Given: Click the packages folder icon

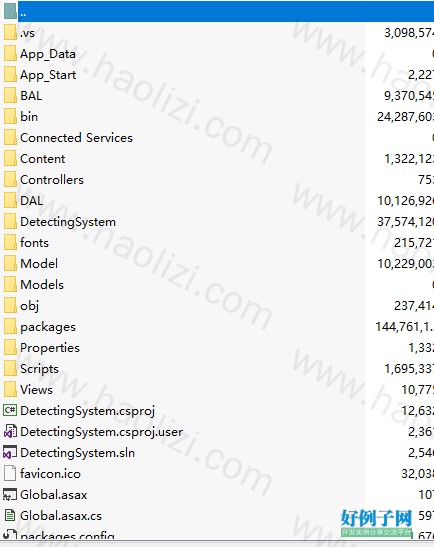Looking at the screenshot, I should (x=10, y=325).
